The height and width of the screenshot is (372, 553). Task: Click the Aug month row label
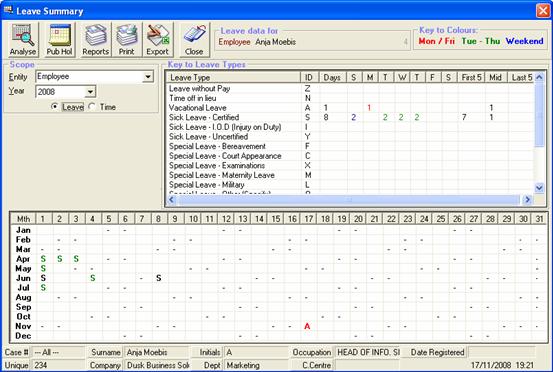pyautogui.click(x=23, y=298)
